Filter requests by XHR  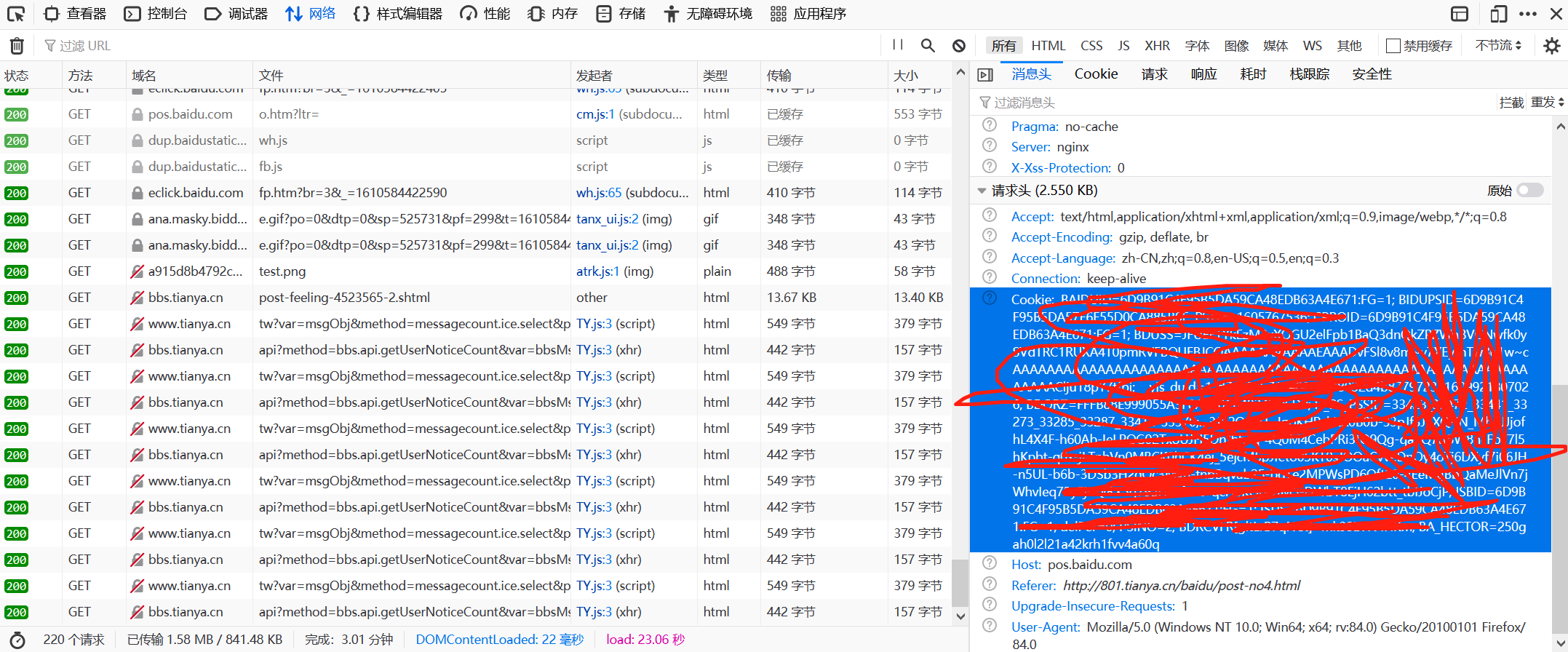click(1157, 45)
